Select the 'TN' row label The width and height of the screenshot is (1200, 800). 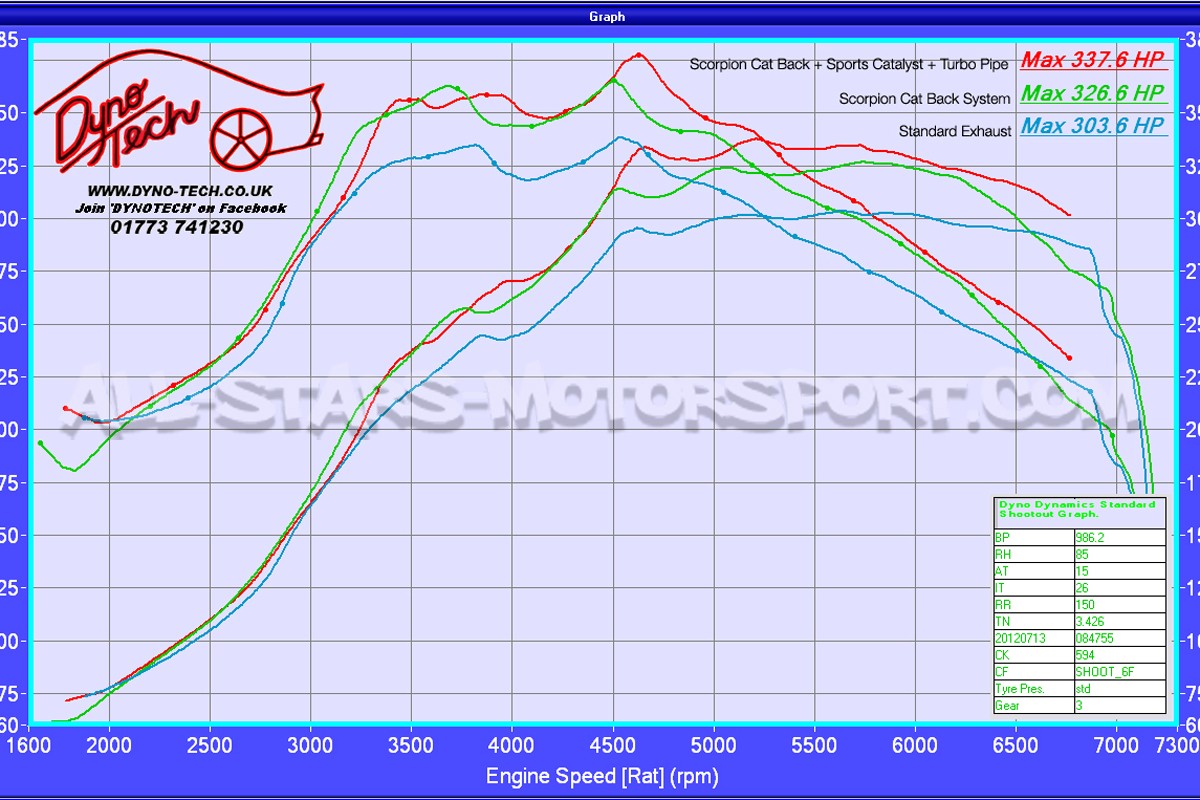(x=1033, y=621)
